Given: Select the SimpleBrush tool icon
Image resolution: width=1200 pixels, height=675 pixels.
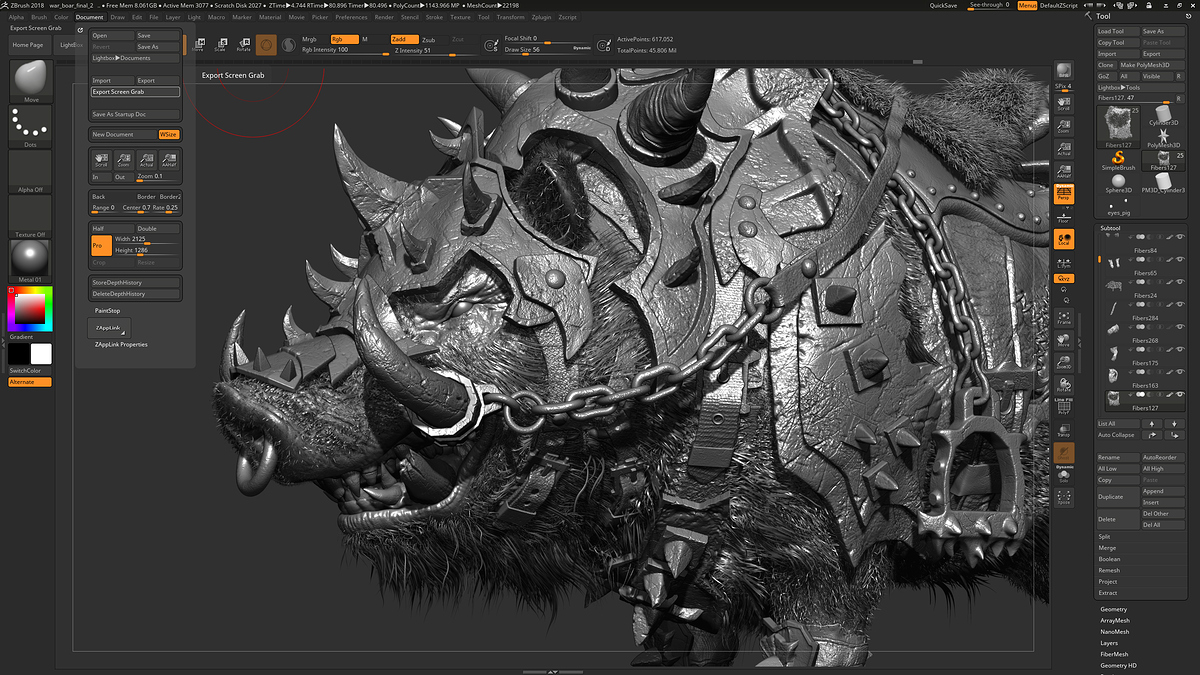Looking at the screenshot, I should (x=1118, y=161).
